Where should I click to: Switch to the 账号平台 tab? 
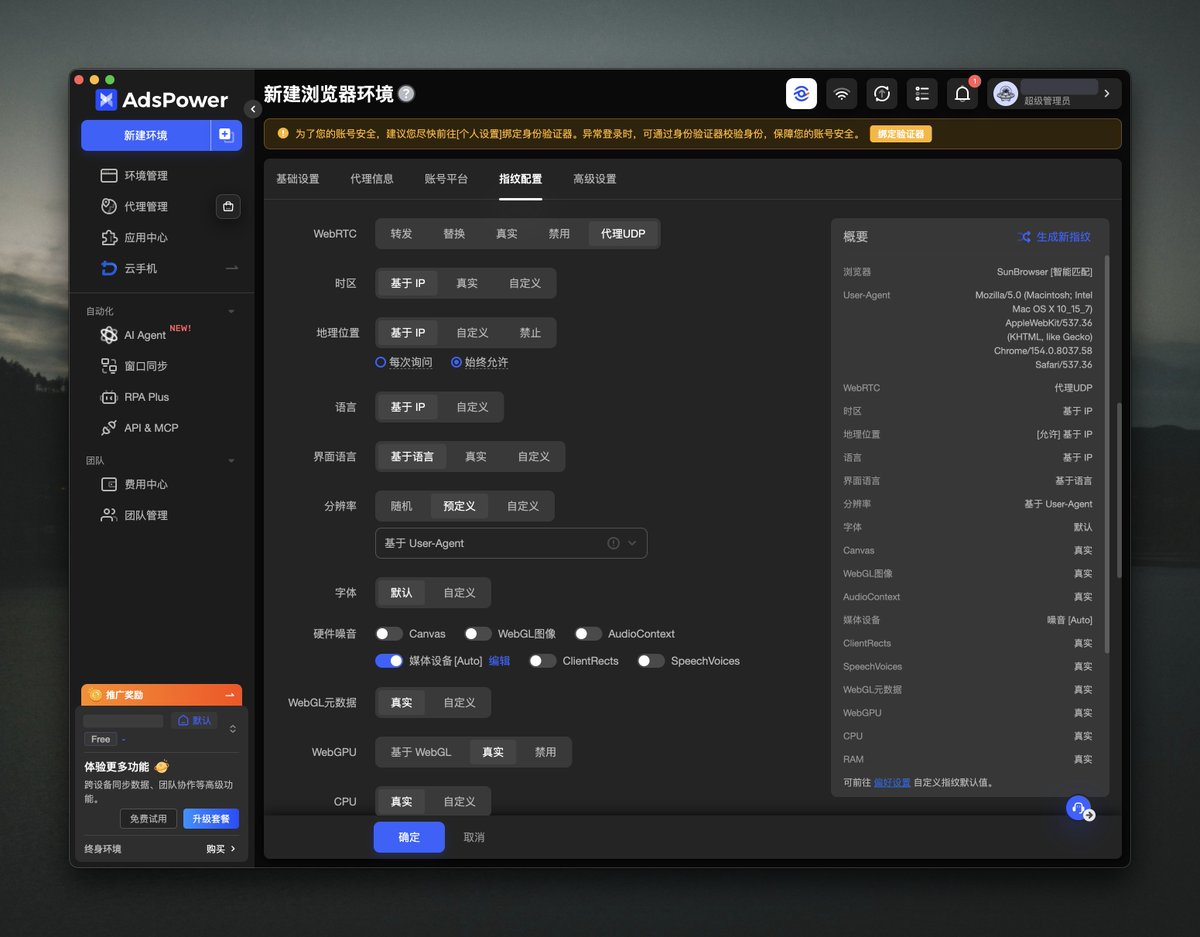pos(446,179)
